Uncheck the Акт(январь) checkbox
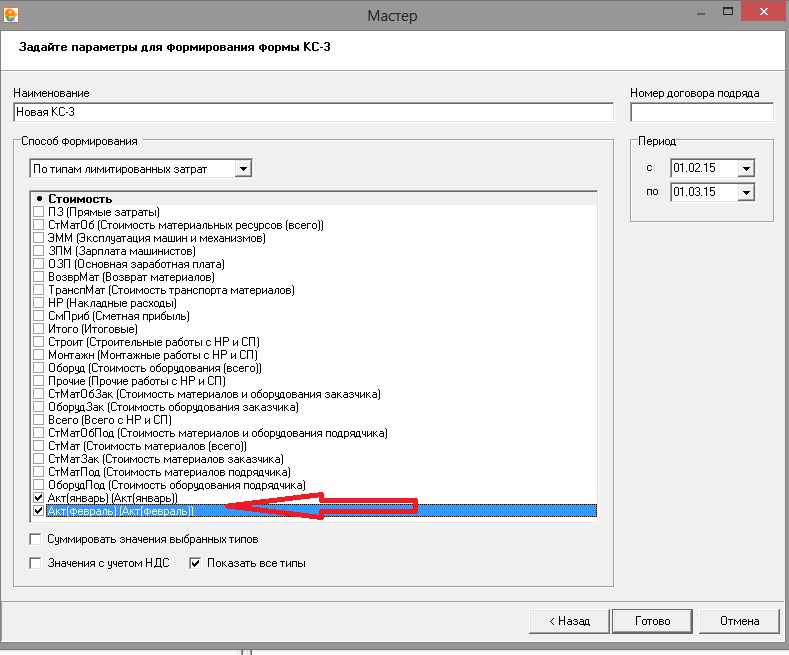 pyautogui.click(x=39, y=498)
